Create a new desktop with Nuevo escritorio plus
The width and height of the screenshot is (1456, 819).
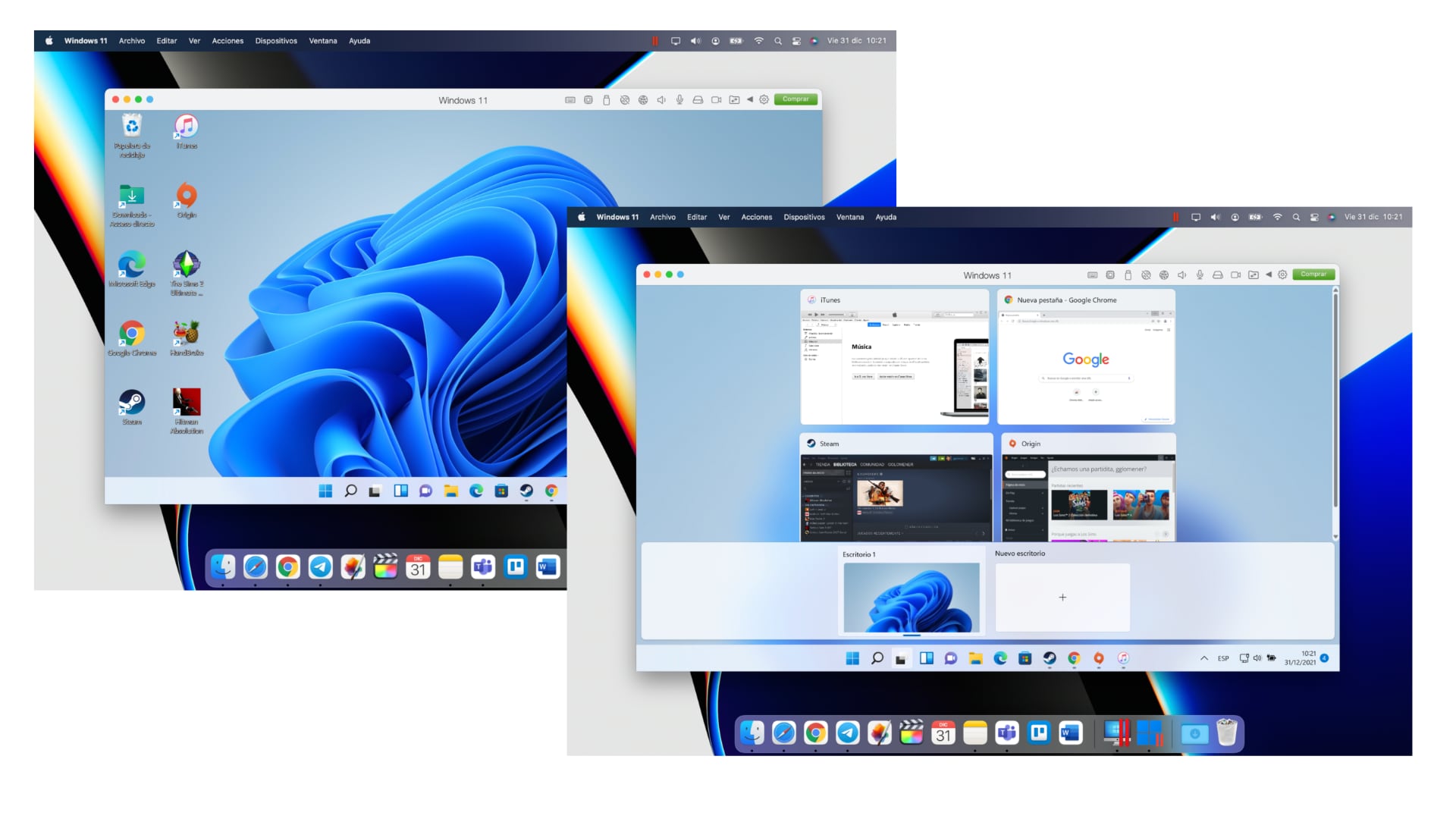[1062, 598]
